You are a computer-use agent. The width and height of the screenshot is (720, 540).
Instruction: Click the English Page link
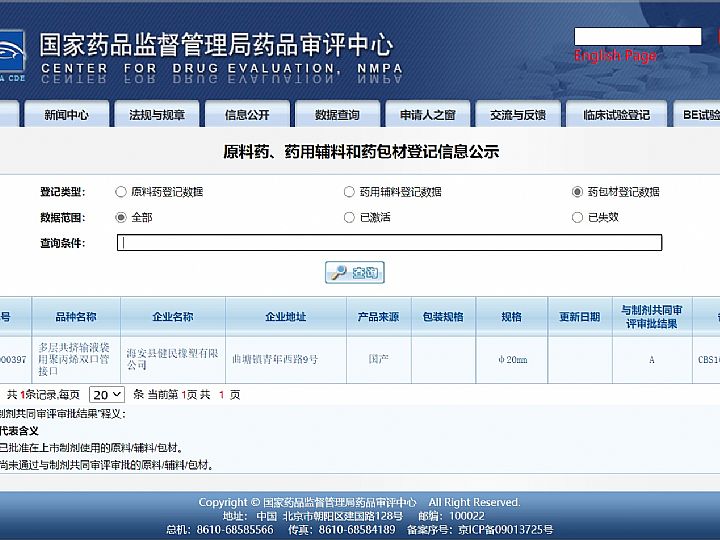coord(615,56)
